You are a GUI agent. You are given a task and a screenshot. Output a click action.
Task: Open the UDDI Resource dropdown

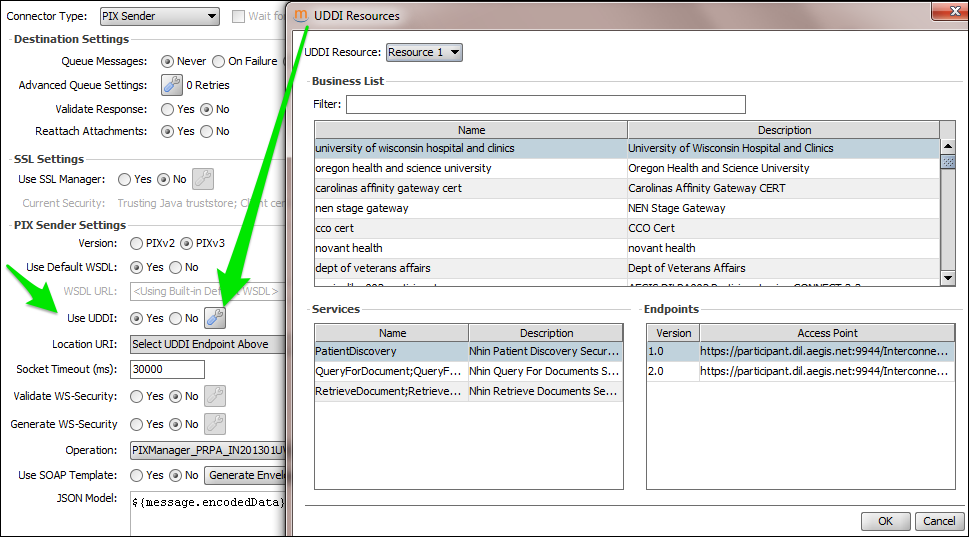[x=424, y=52]
